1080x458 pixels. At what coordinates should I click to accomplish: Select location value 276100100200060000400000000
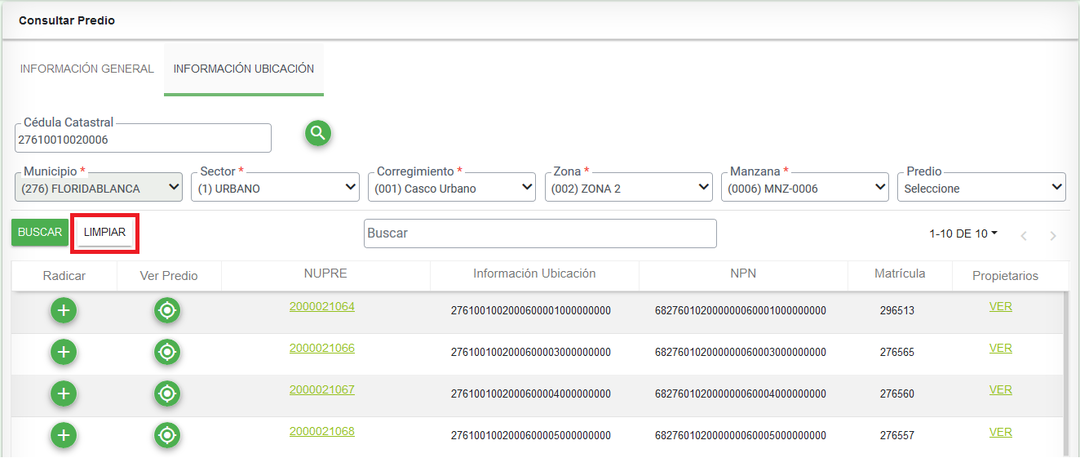coord(530,394)
